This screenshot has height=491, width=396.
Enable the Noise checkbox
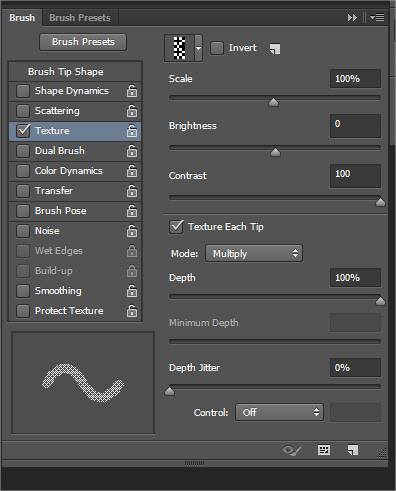tap(23, 231)
